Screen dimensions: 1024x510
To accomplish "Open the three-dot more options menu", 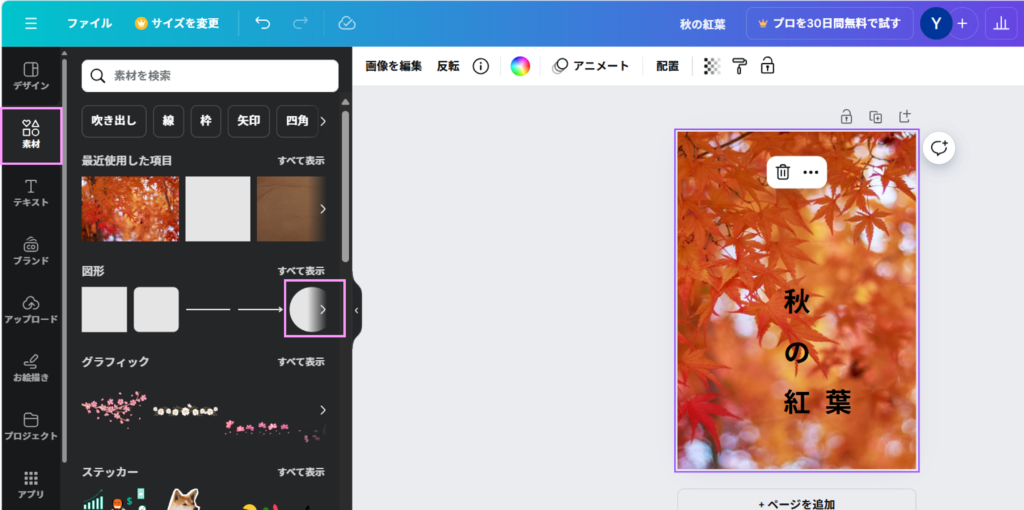I will (811, 172).
